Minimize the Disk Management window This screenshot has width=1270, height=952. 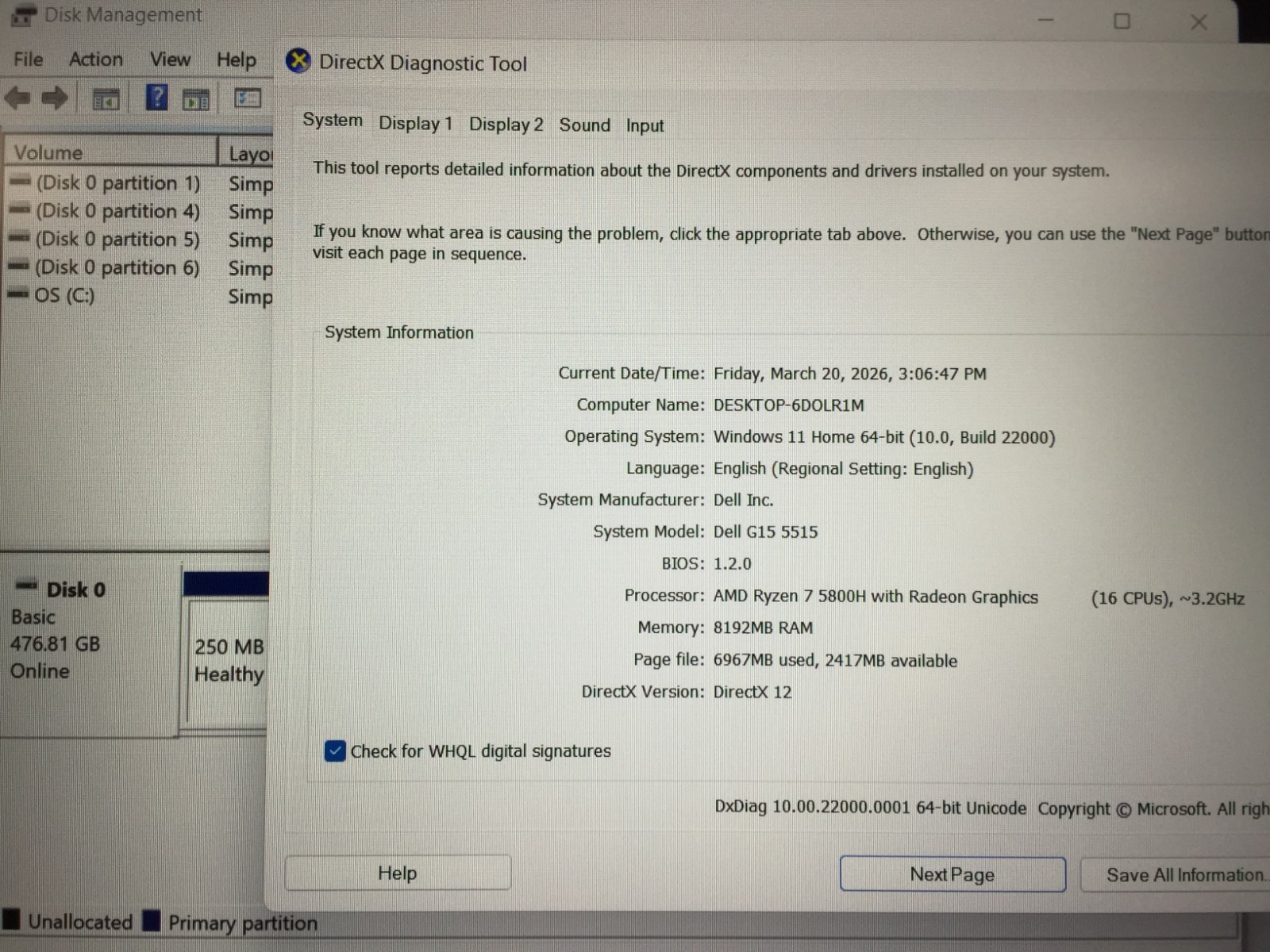[x=1046, y=21]
